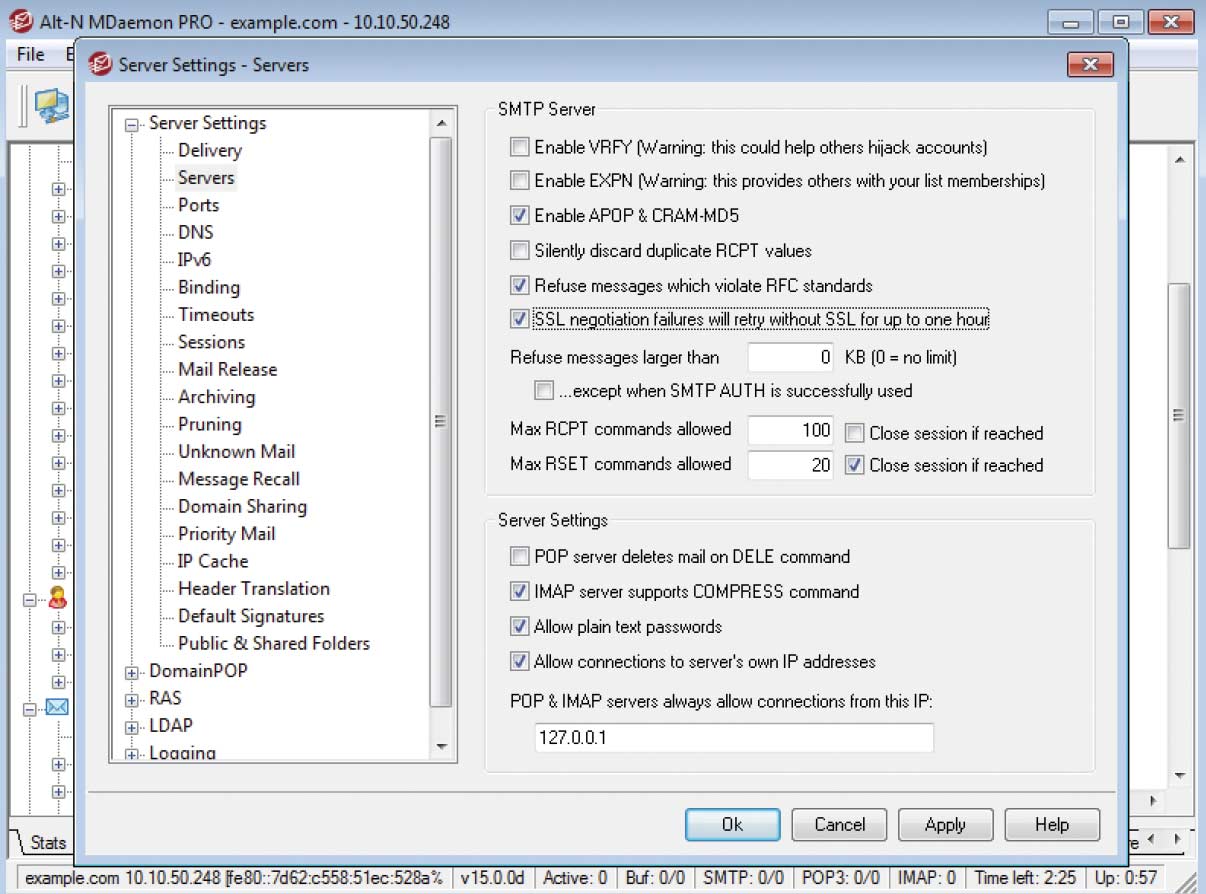This screenshot has height=894, width=1206.
Task: Expand the LDAP tree node
Action: pos(131,727)
